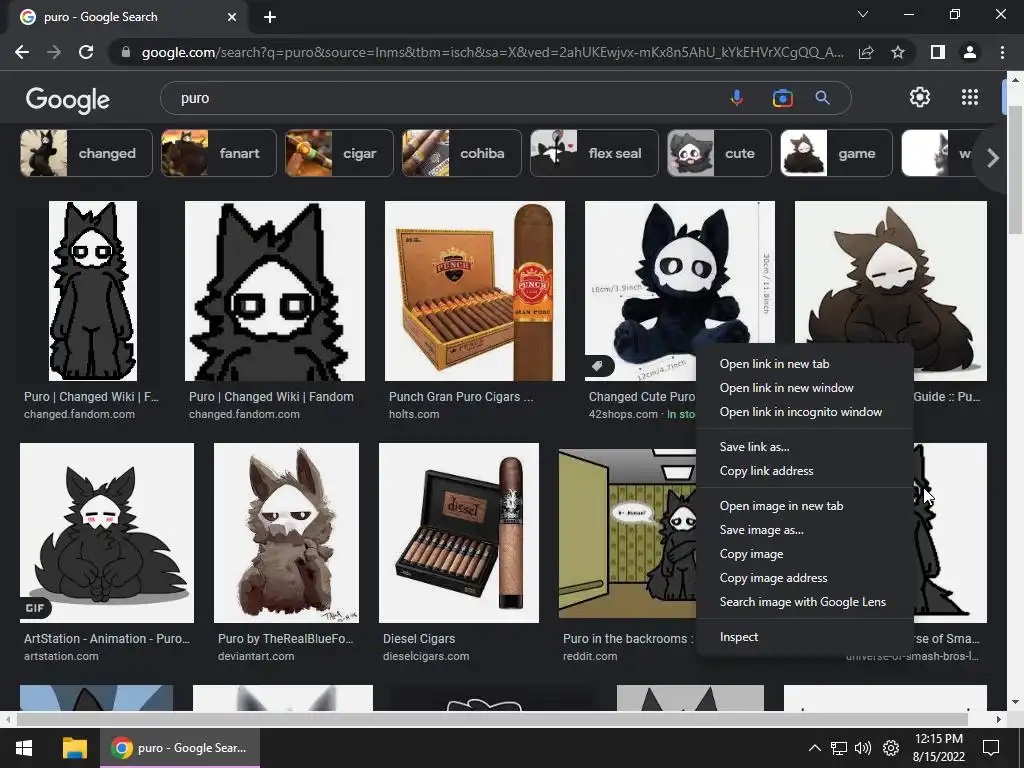
Task: Choose 'Copy image' from context menu
Action: (x=805, y=554)
